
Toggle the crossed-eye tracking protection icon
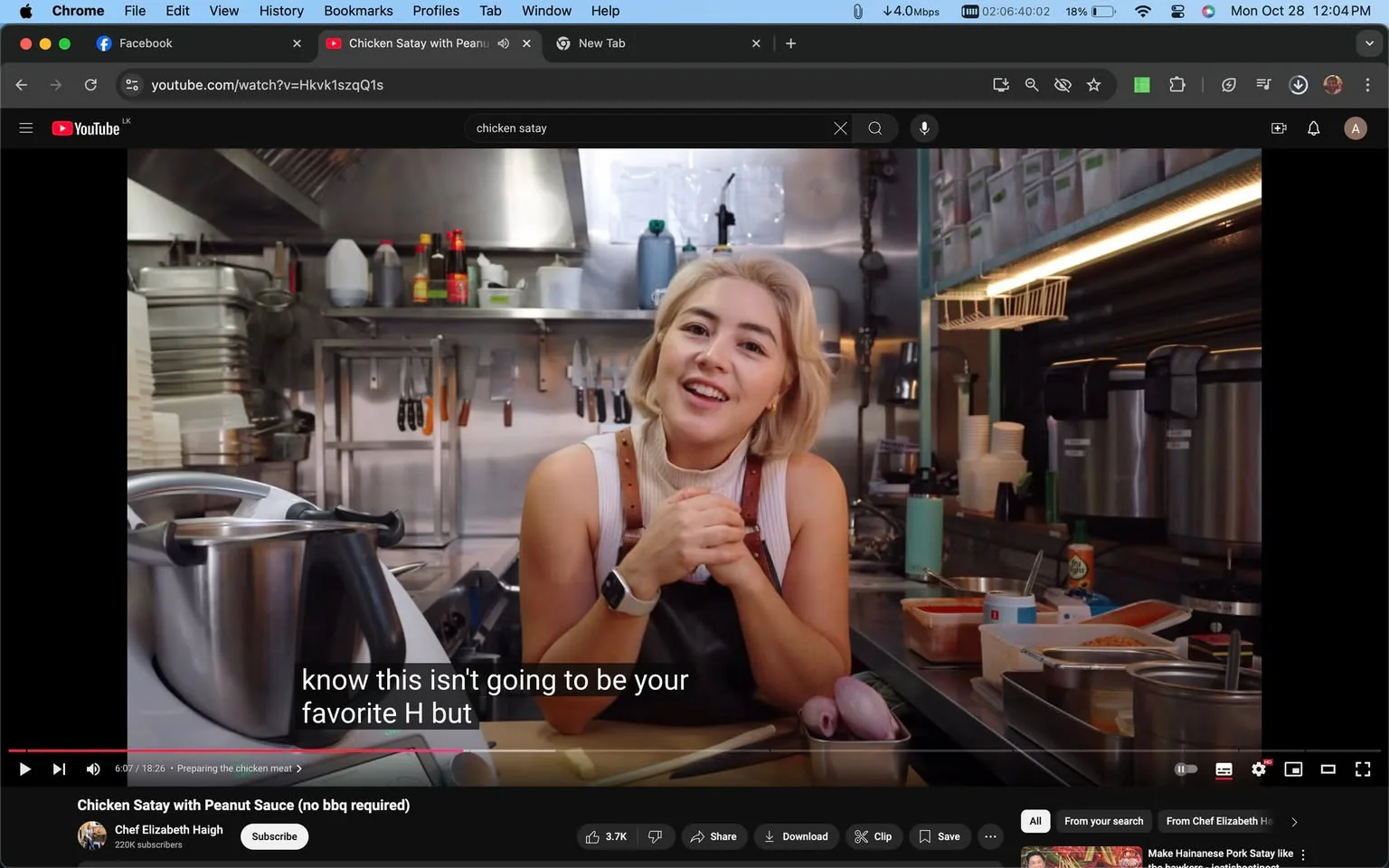[1063, 85]
